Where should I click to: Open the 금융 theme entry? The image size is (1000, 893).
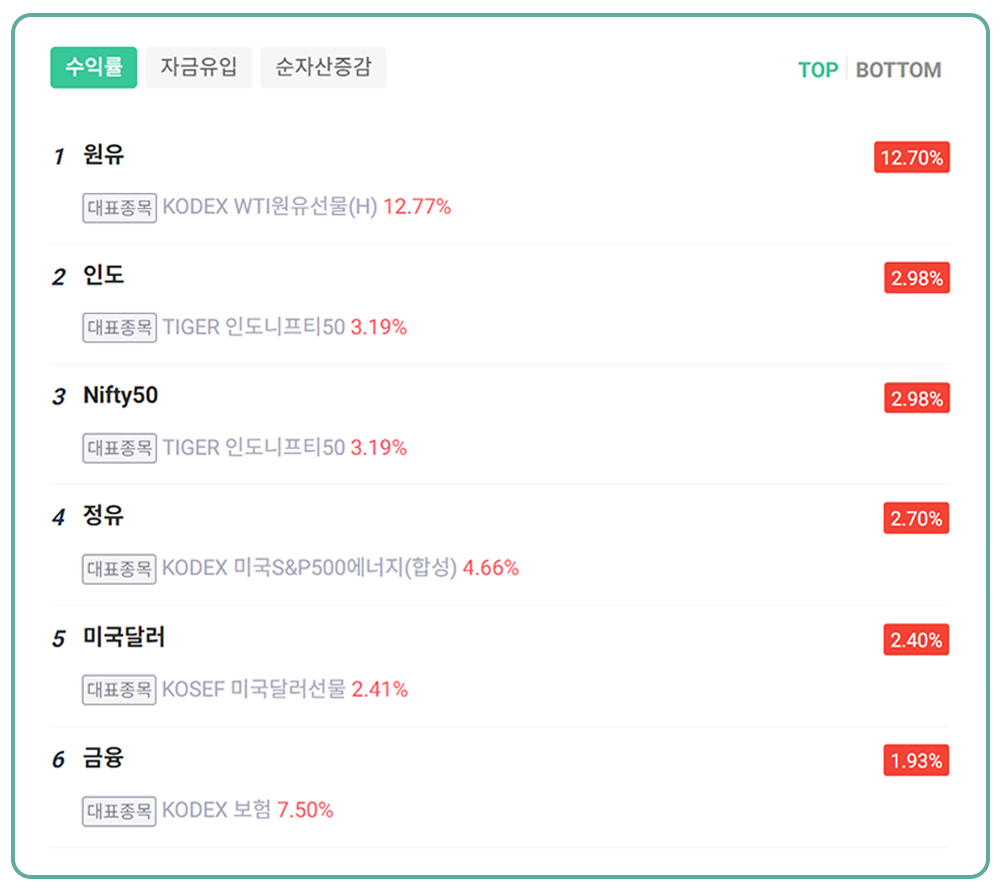(104, 758)
